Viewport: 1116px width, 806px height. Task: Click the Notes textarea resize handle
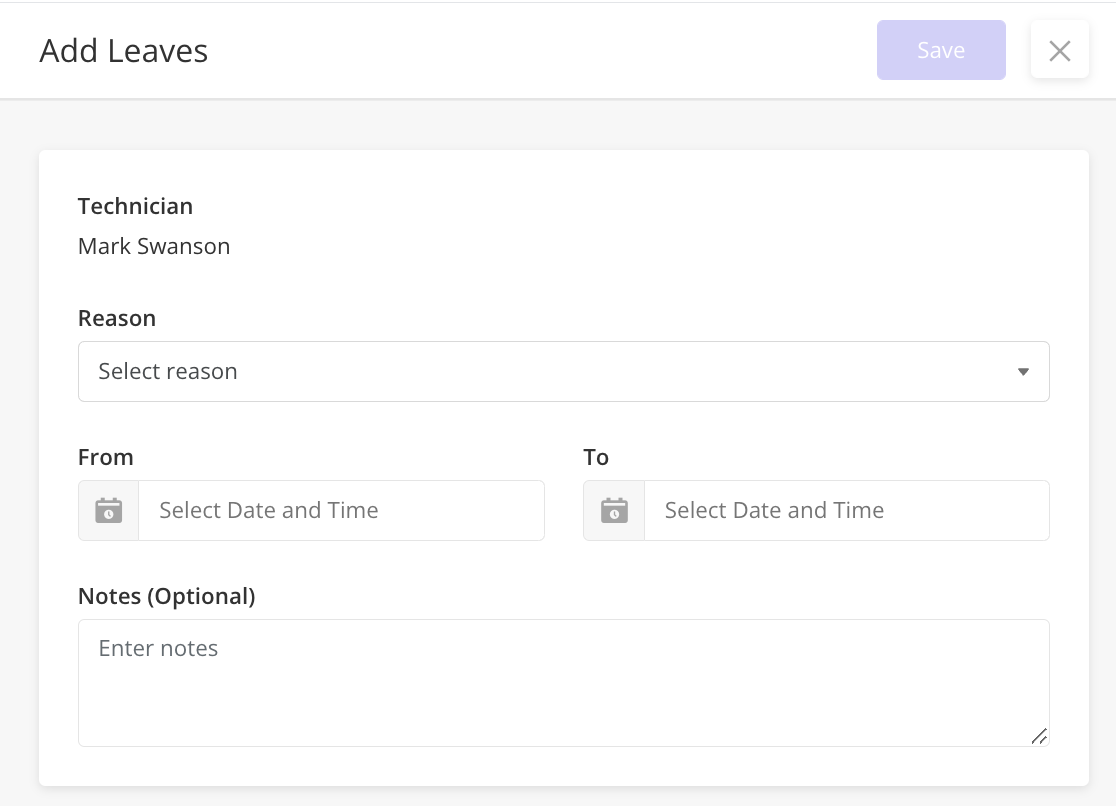point(1039,736)
